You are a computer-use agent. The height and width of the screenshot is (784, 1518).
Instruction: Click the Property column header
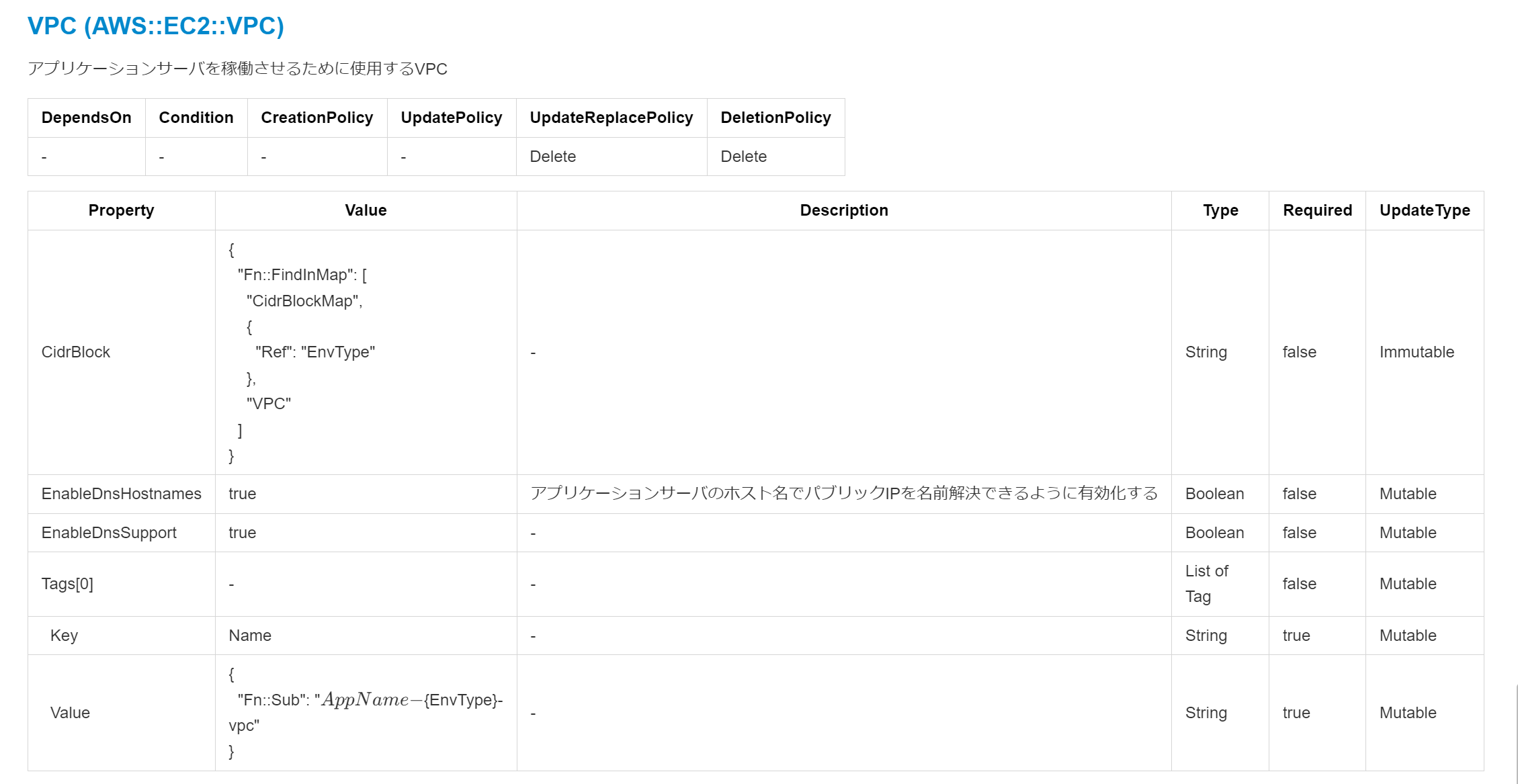122,210
